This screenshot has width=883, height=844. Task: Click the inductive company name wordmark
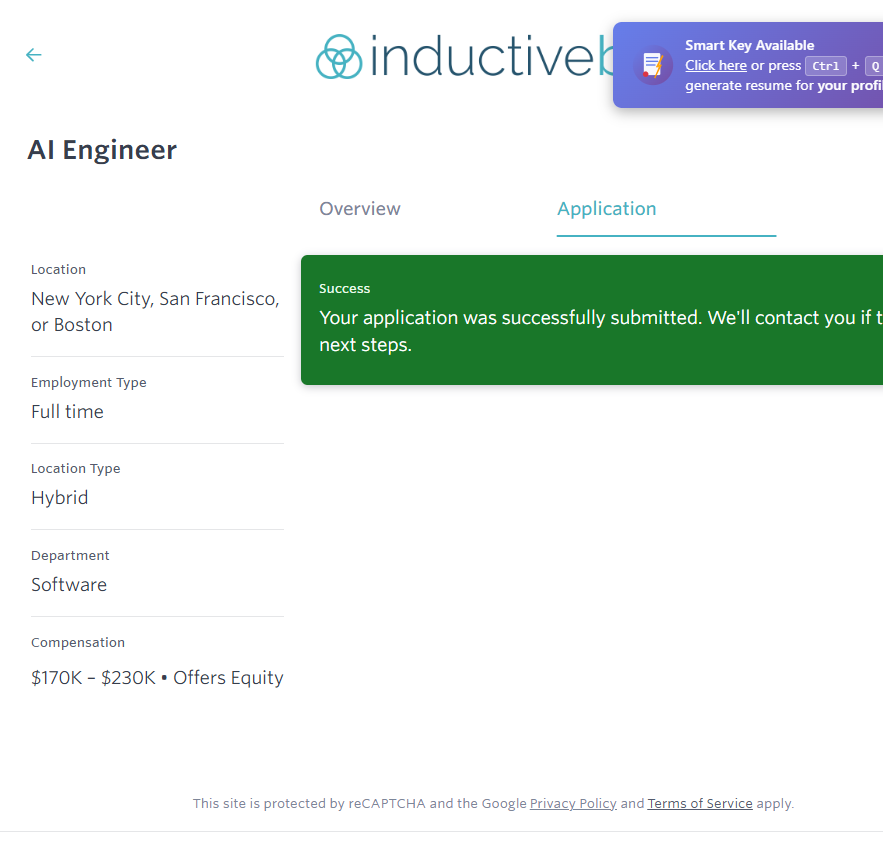[x=482, y=57]
